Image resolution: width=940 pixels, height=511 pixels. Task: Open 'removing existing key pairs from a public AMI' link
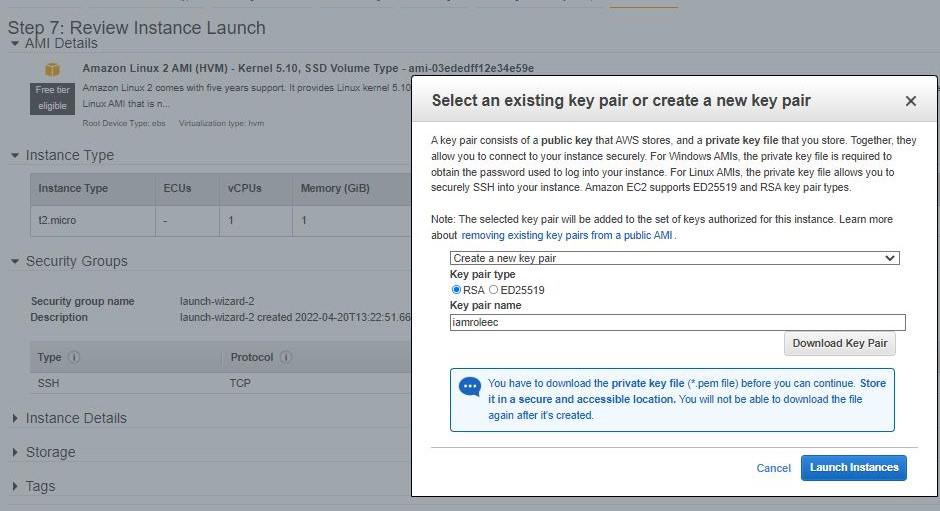click(x=567, y=235)
